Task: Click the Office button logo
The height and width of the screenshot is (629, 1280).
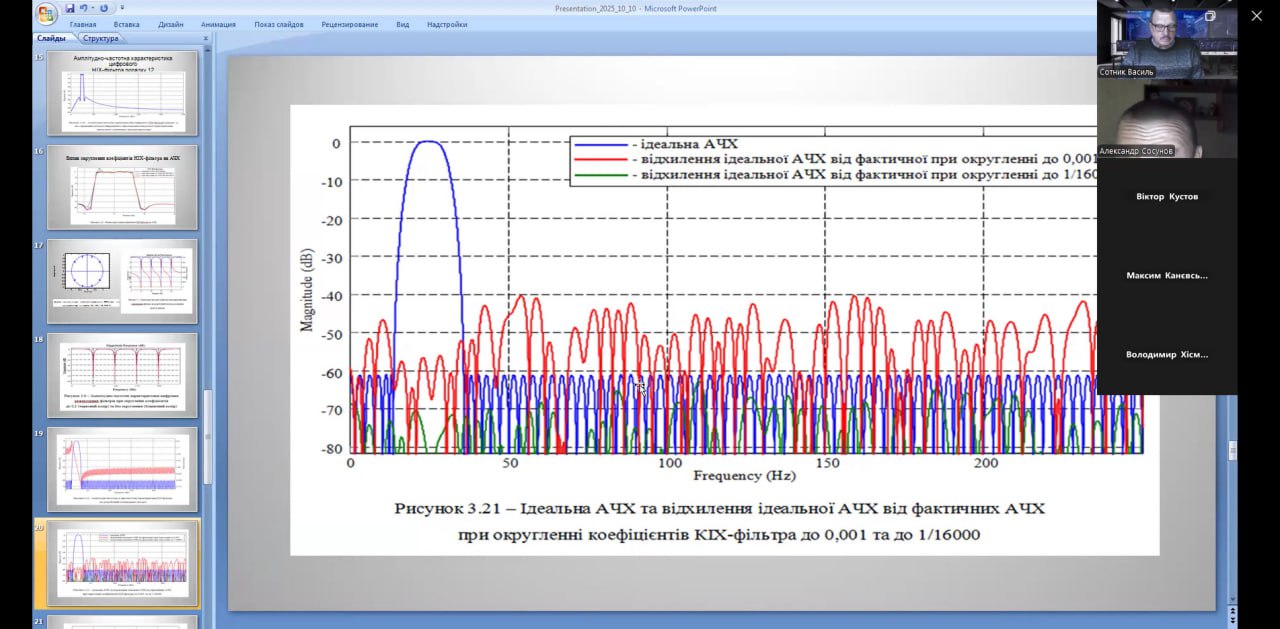Action: point(46,13)
